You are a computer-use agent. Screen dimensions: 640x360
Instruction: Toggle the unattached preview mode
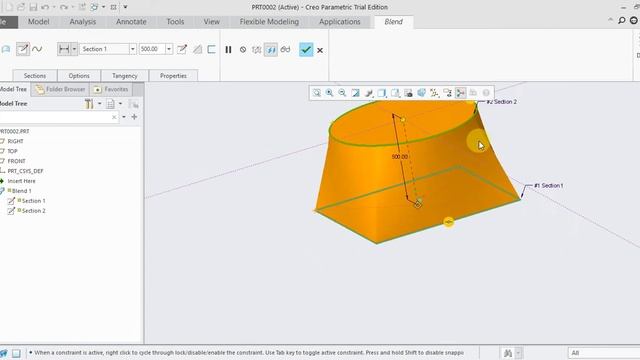click(256, 50)
